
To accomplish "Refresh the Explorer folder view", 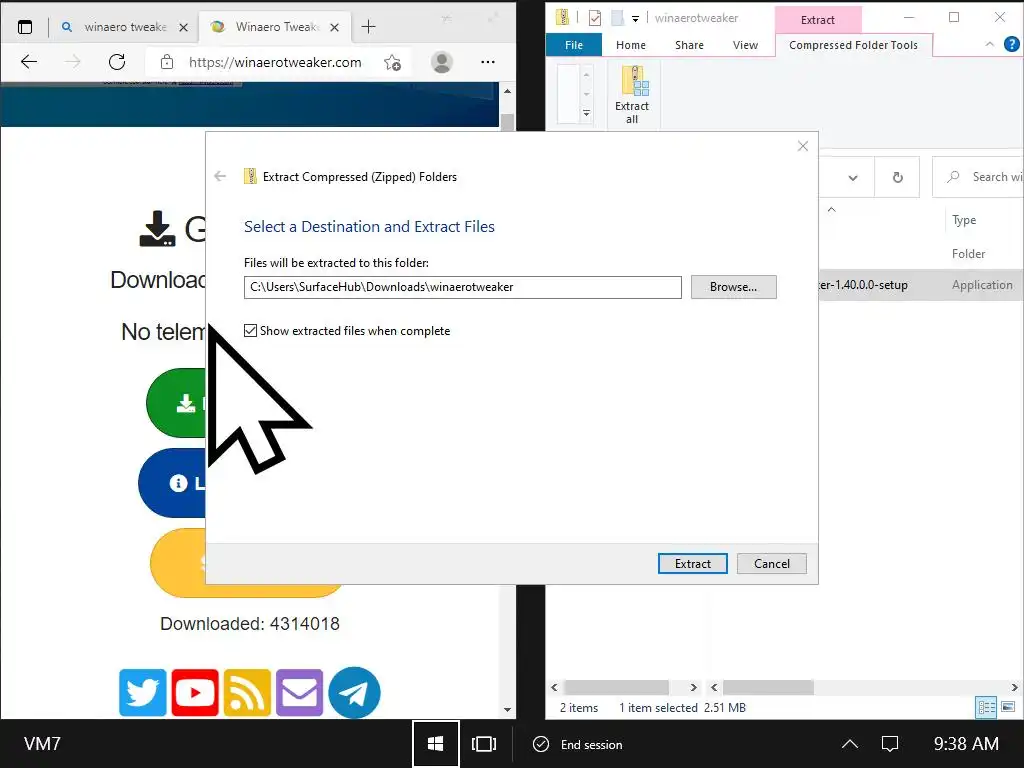I will (x=897, y=178).
